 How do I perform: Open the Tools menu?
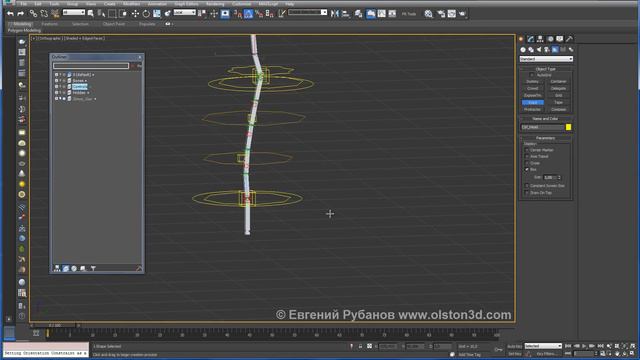pyautogui.click(x=54, y=4)
